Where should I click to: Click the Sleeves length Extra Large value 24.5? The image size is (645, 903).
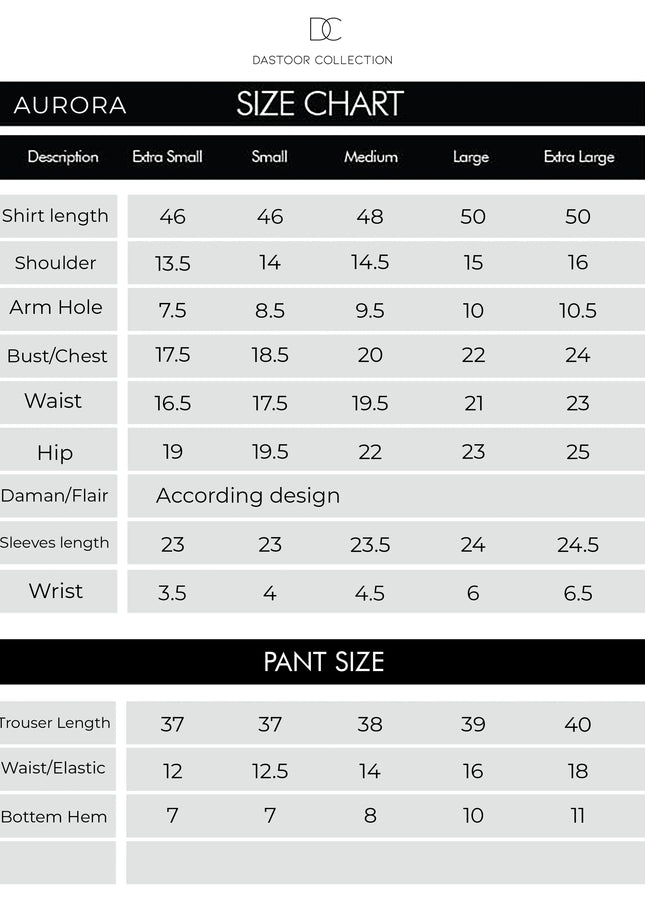[x=578, y=545]
